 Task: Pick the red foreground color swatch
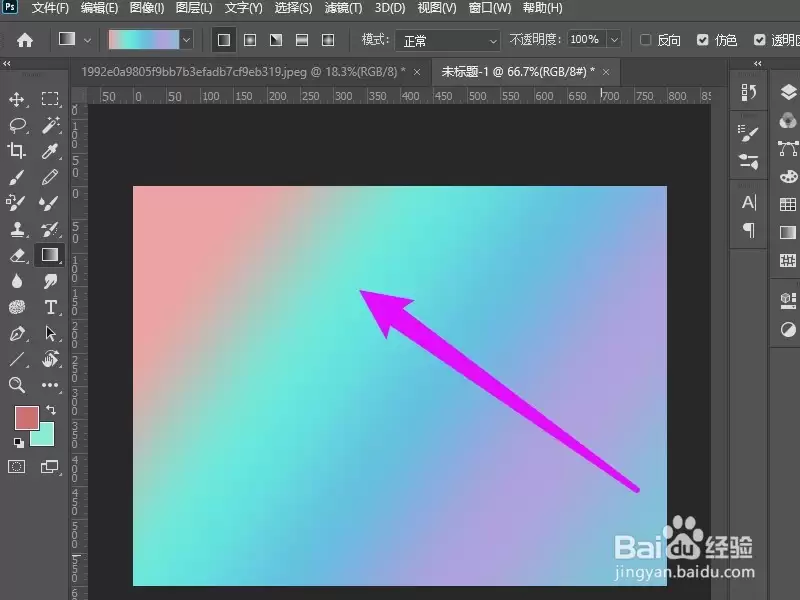[27, 417]
